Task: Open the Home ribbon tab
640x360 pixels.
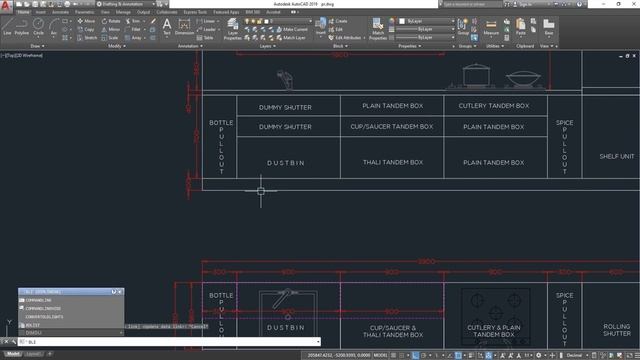Action: tap(23, 12)
